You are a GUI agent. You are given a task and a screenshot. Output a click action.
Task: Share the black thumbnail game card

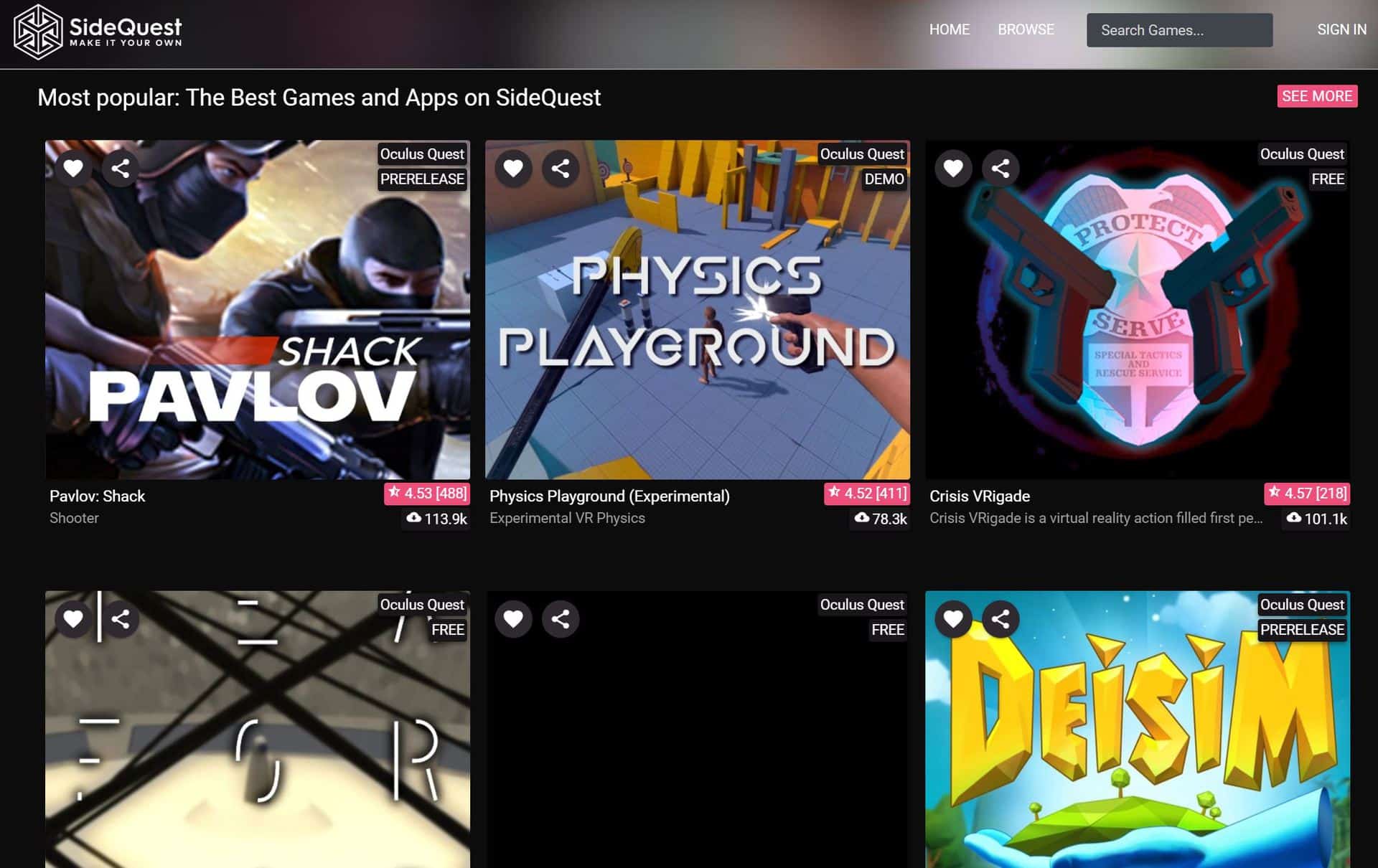click(x=561, y=619)
